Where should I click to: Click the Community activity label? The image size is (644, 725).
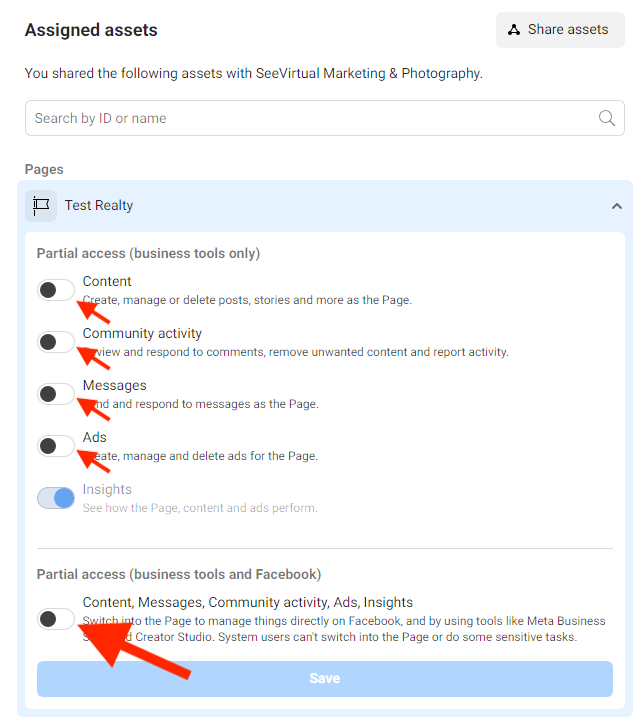point(142,333)
